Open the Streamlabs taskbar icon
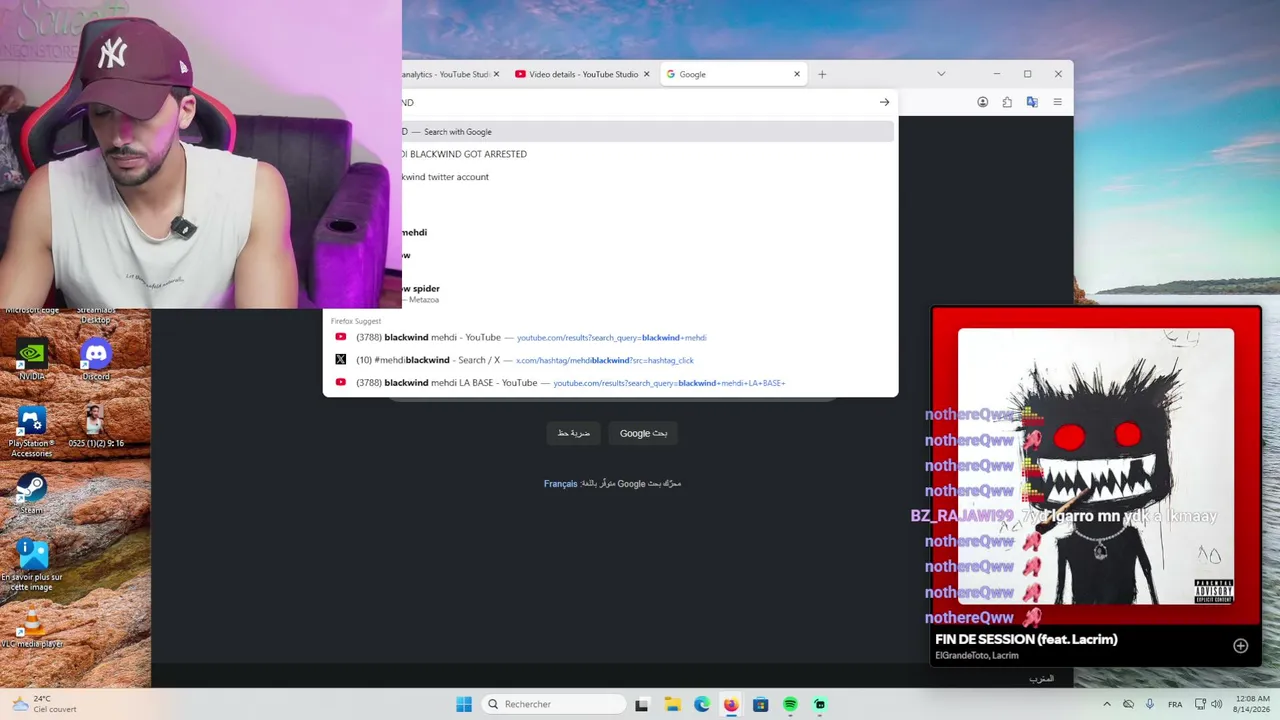1280x720 pixels. pyautogui.click(x=820, y=704)
